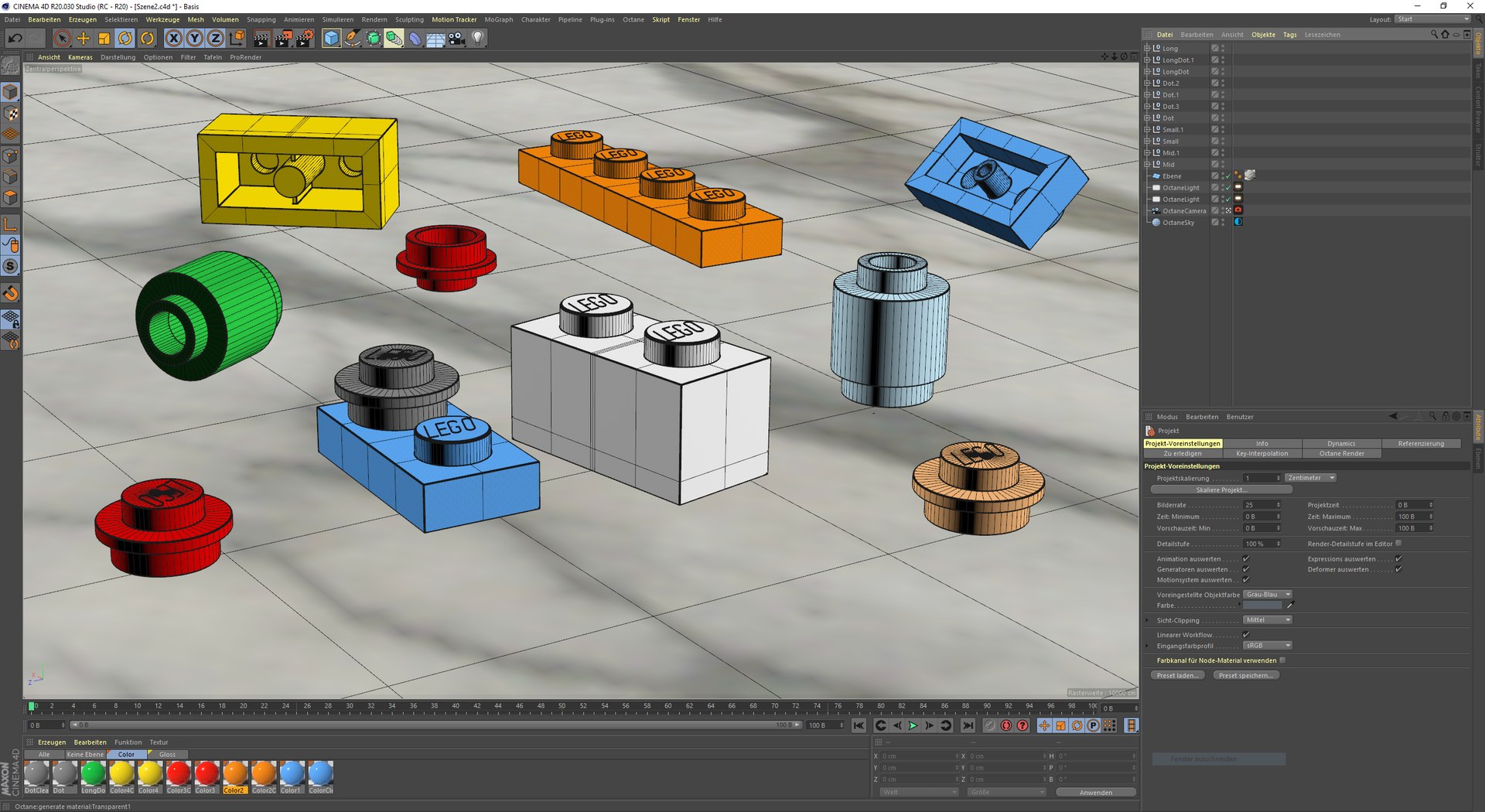Open the spline pen tool icon
The height and width of the screenshot is (812, 1485).
352,38
